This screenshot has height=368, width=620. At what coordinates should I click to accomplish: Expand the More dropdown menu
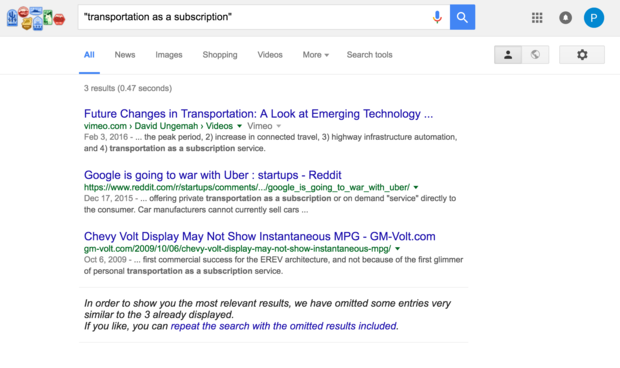(x=316, y=55)
